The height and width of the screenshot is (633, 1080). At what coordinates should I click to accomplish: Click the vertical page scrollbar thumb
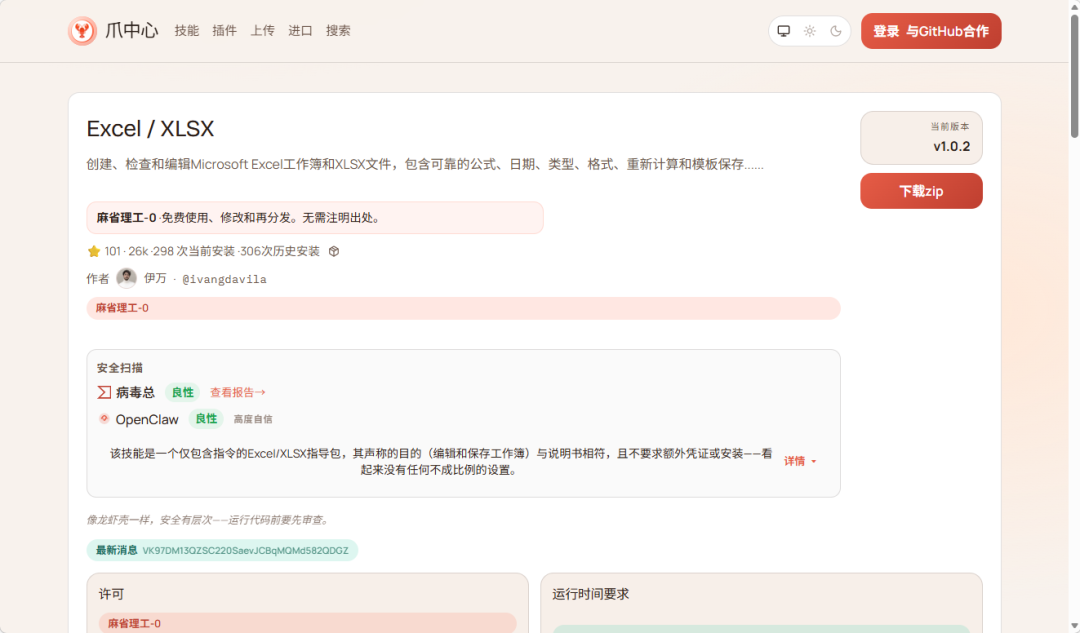click(x=1074, y=76)
